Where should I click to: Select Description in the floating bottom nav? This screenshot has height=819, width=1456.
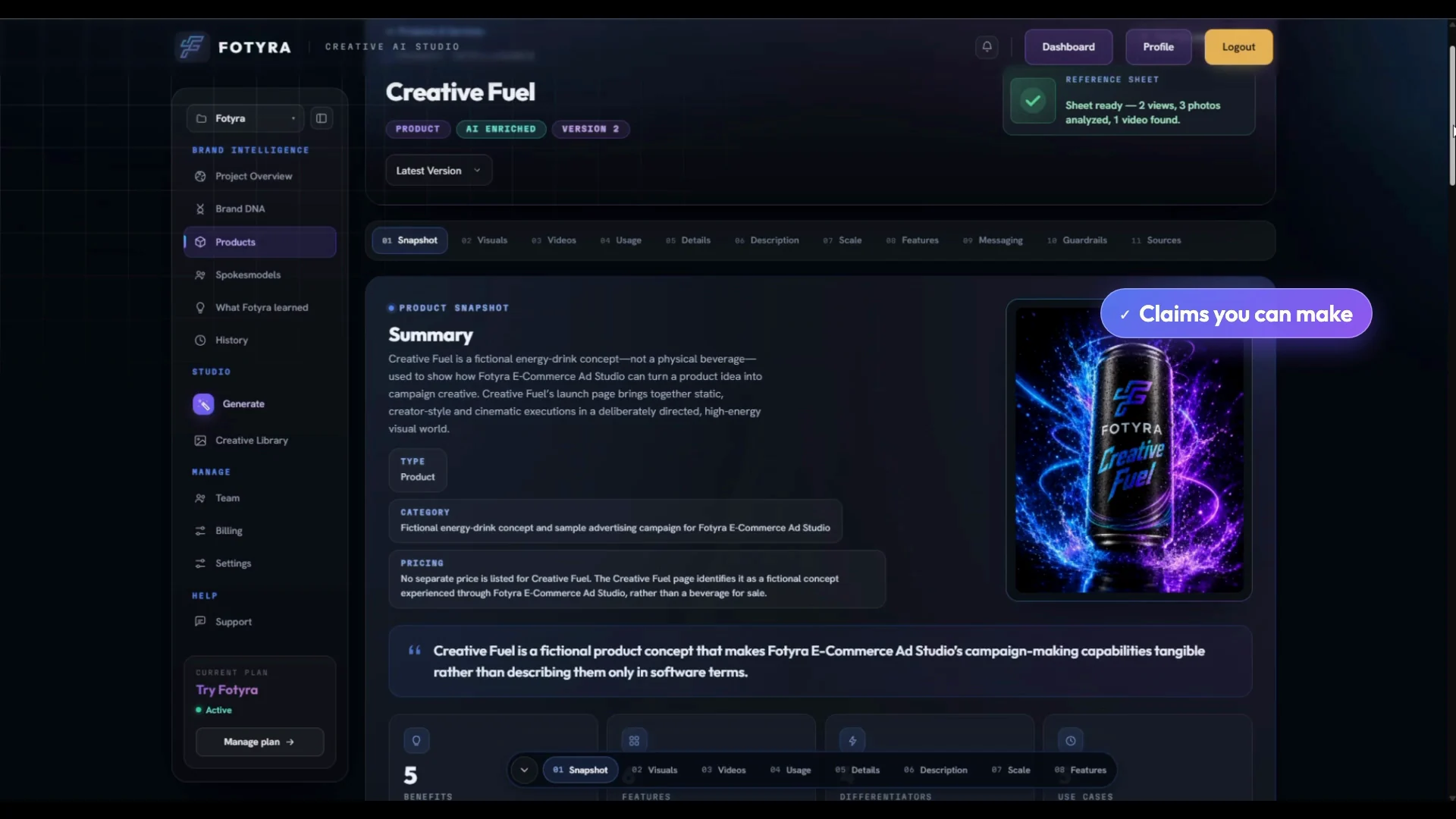click(936, 770)
